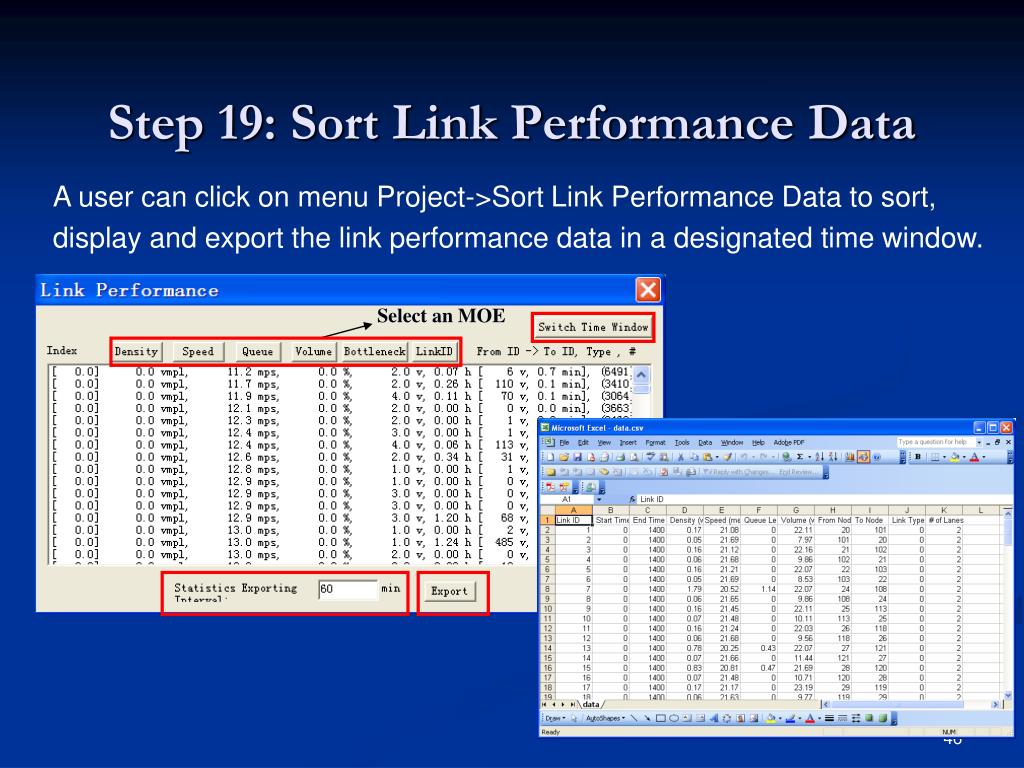Open Excel Tools menu
The width and height of the screenshot is (1024, 768).
coord(682,443)
